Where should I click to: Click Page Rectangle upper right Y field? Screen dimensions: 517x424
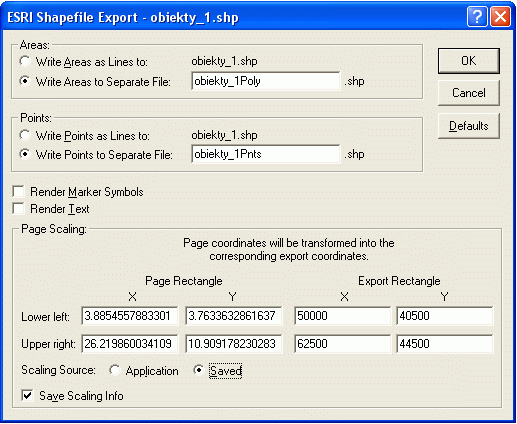tap(234, 344)
